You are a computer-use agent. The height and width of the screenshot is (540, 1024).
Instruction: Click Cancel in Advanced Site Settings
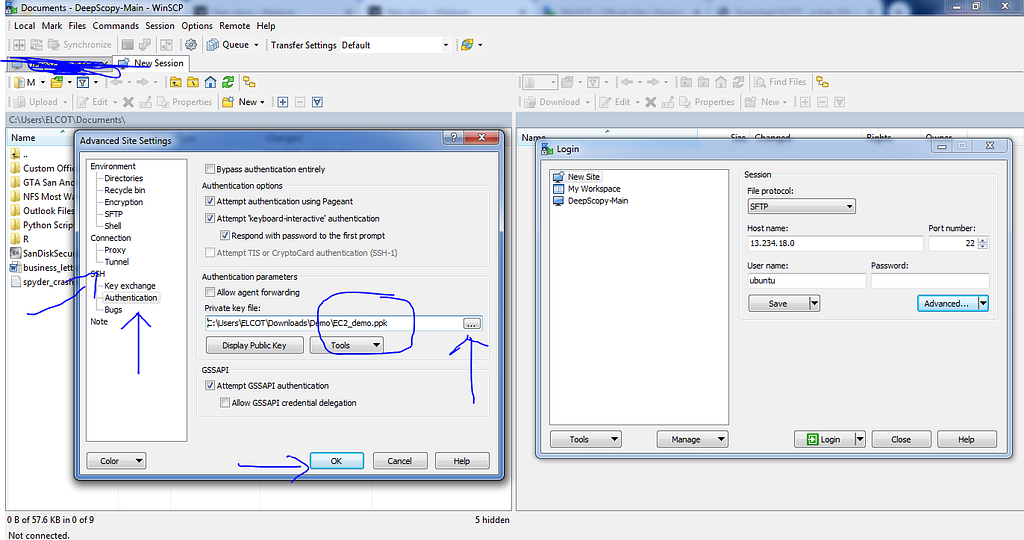[400, 460]
